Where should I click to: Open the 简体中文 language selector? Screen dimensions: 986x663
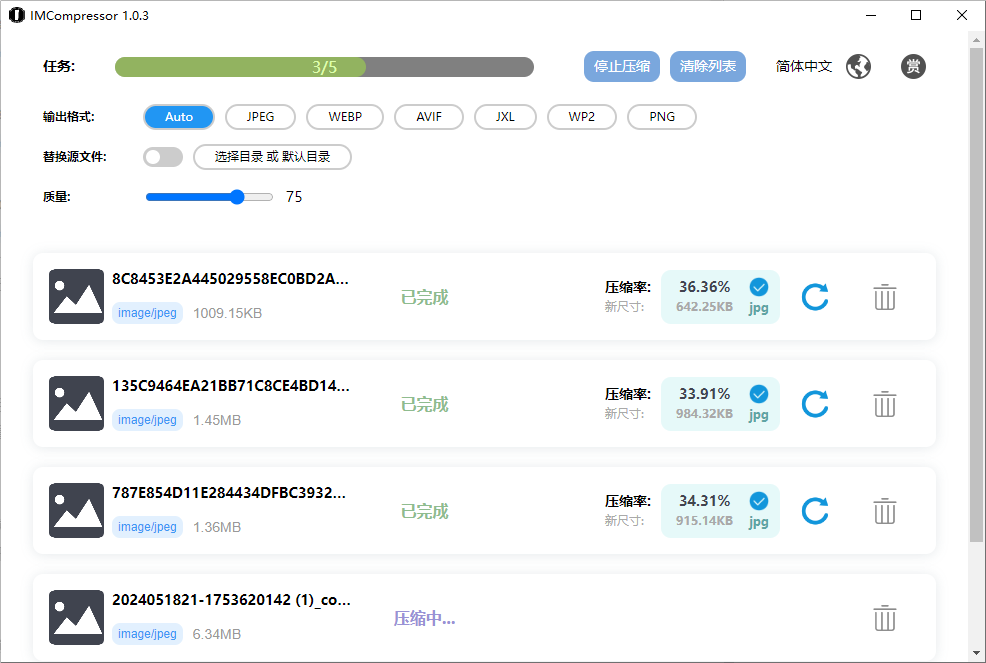[804, 67]
